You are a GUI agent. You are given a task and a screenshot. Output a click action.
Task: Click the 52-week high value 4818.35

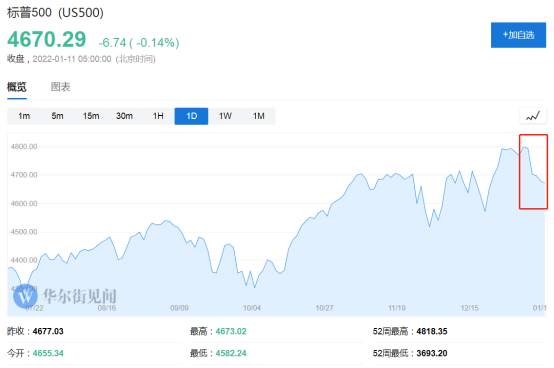[x=432, y=331]
